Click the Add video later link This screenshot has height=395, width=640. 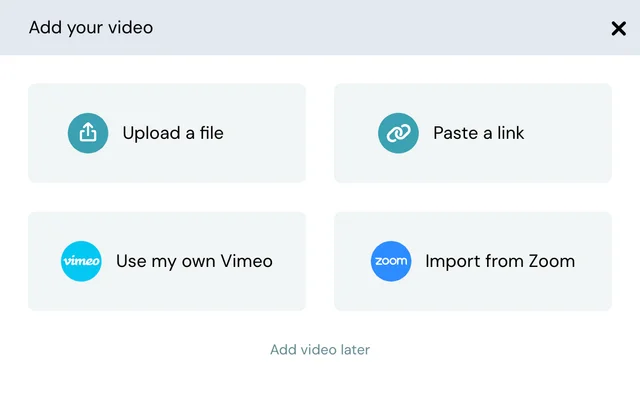click(x=320, y=350)
